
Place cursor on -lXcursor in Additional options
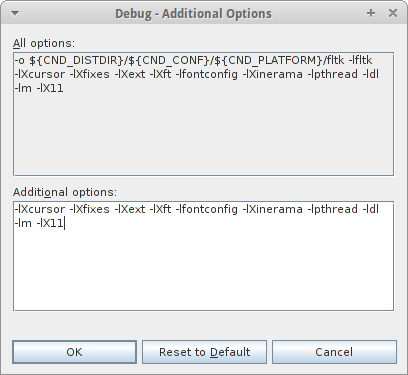click(x=40, y=209)
